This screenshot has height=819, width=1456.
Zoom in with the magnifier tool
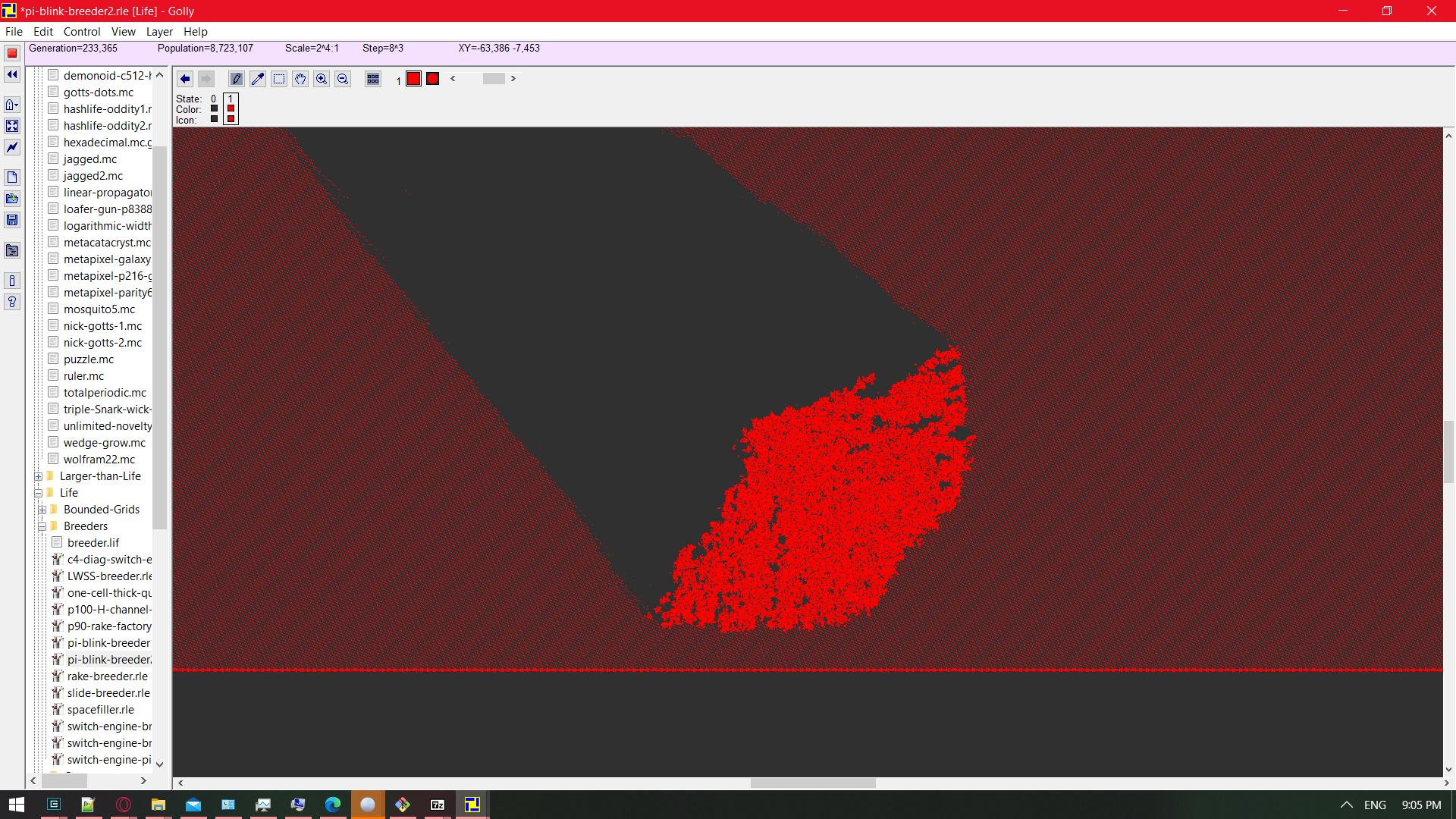(322, 78)
